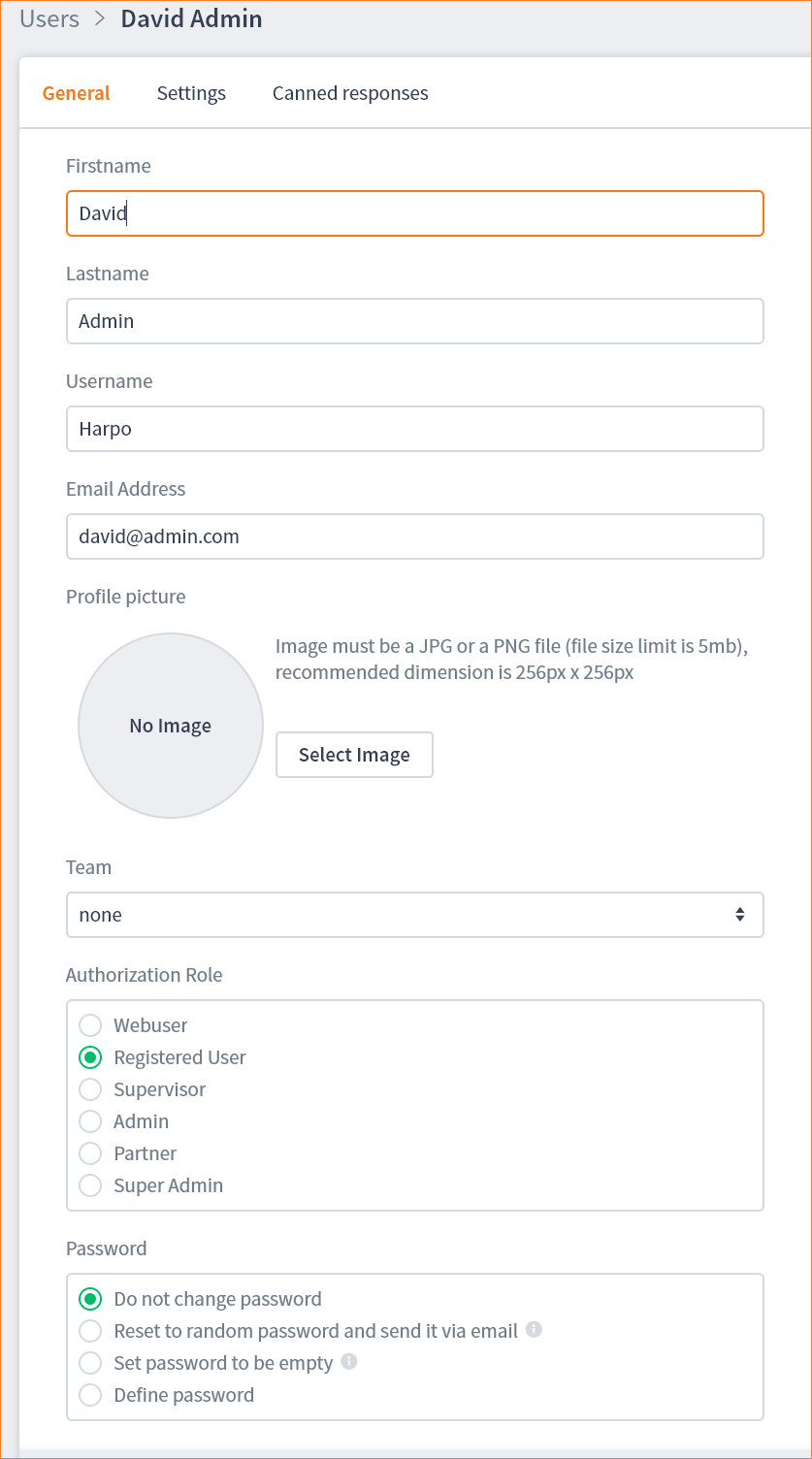Click info icon beside set password empty
Image resolution: width=812 pixels, height=1459 pixels.
[349, 1361]
